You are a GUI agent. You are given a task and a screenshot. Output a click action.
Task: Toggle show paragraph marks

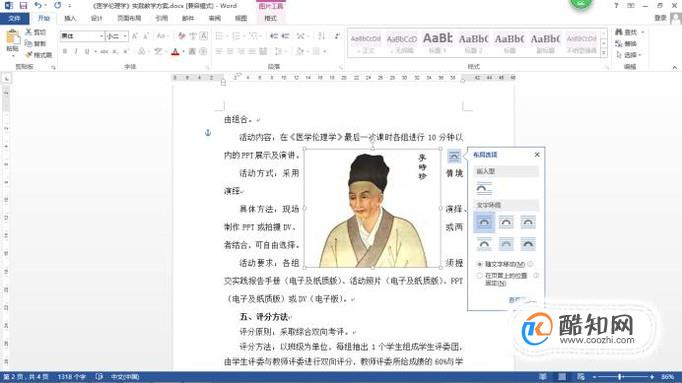click(x=337, y=36)
